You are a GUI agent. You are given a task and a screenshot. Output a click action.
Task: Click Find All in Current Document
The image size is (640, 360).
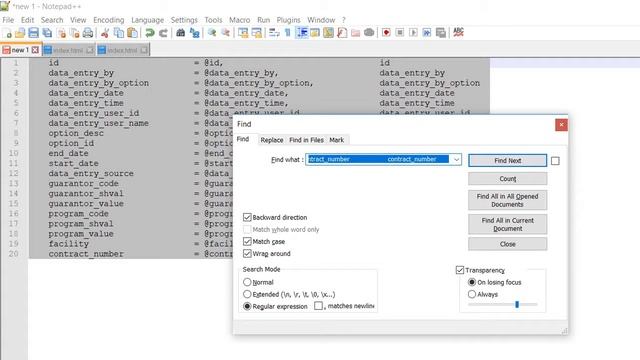(507, 224)
